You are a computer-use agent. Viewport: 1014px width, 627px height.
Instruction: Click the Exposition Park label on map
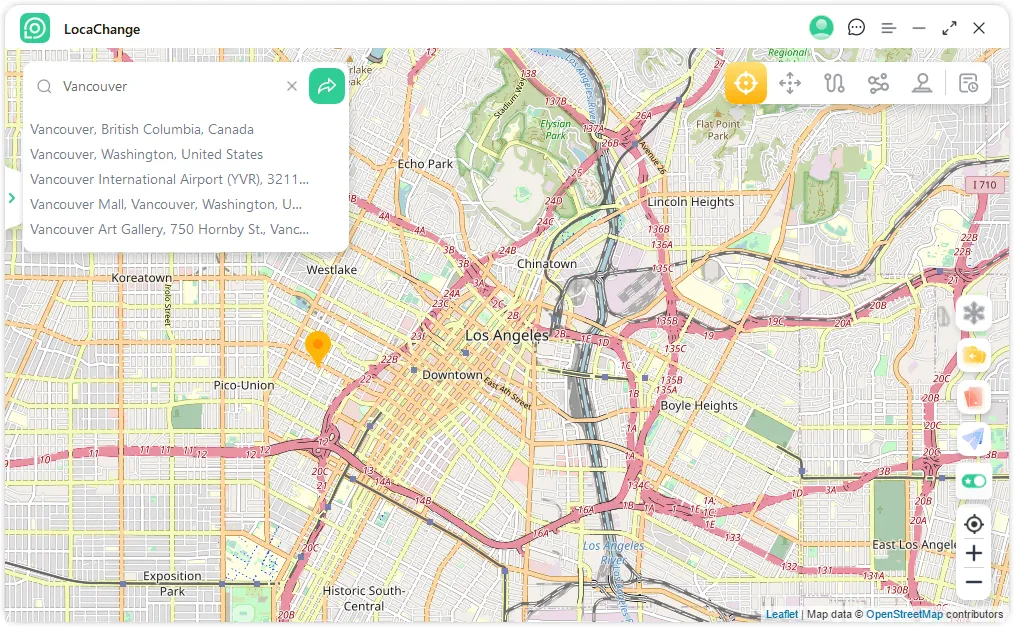point(172,583)
